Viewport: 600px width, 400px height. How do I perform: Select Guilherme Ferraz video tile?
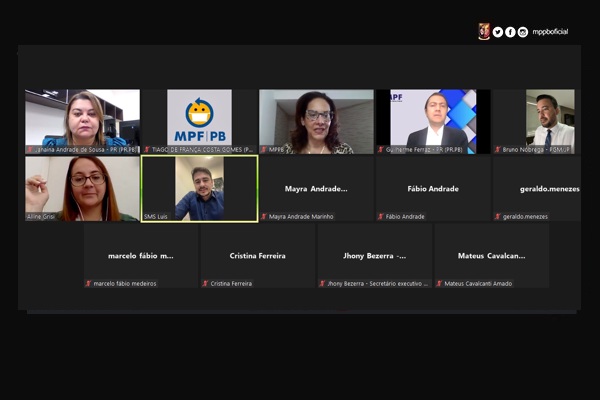tap(433, 122)
